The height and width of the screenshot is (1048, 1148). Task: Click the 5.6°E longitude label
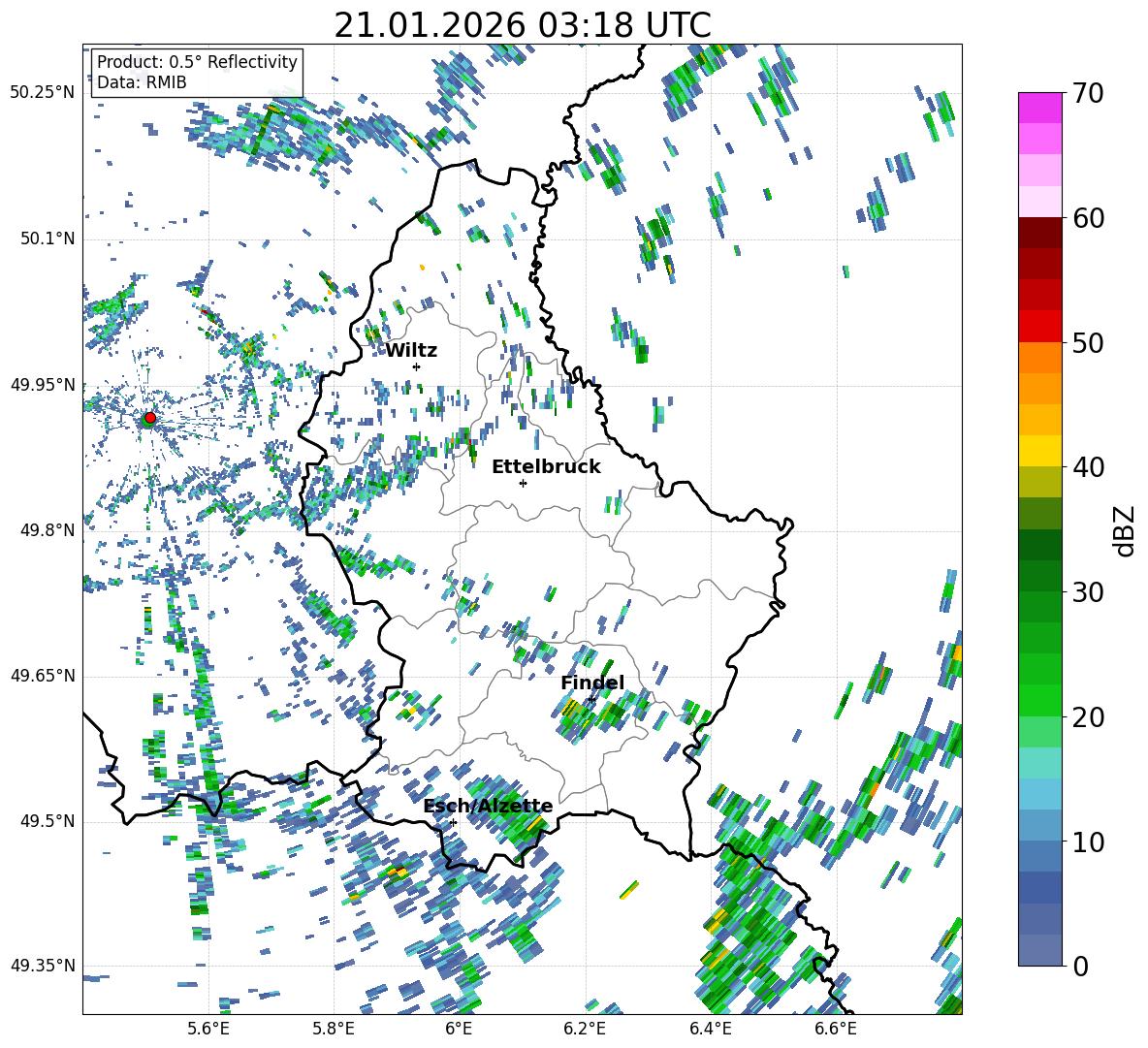point(208,1029)
